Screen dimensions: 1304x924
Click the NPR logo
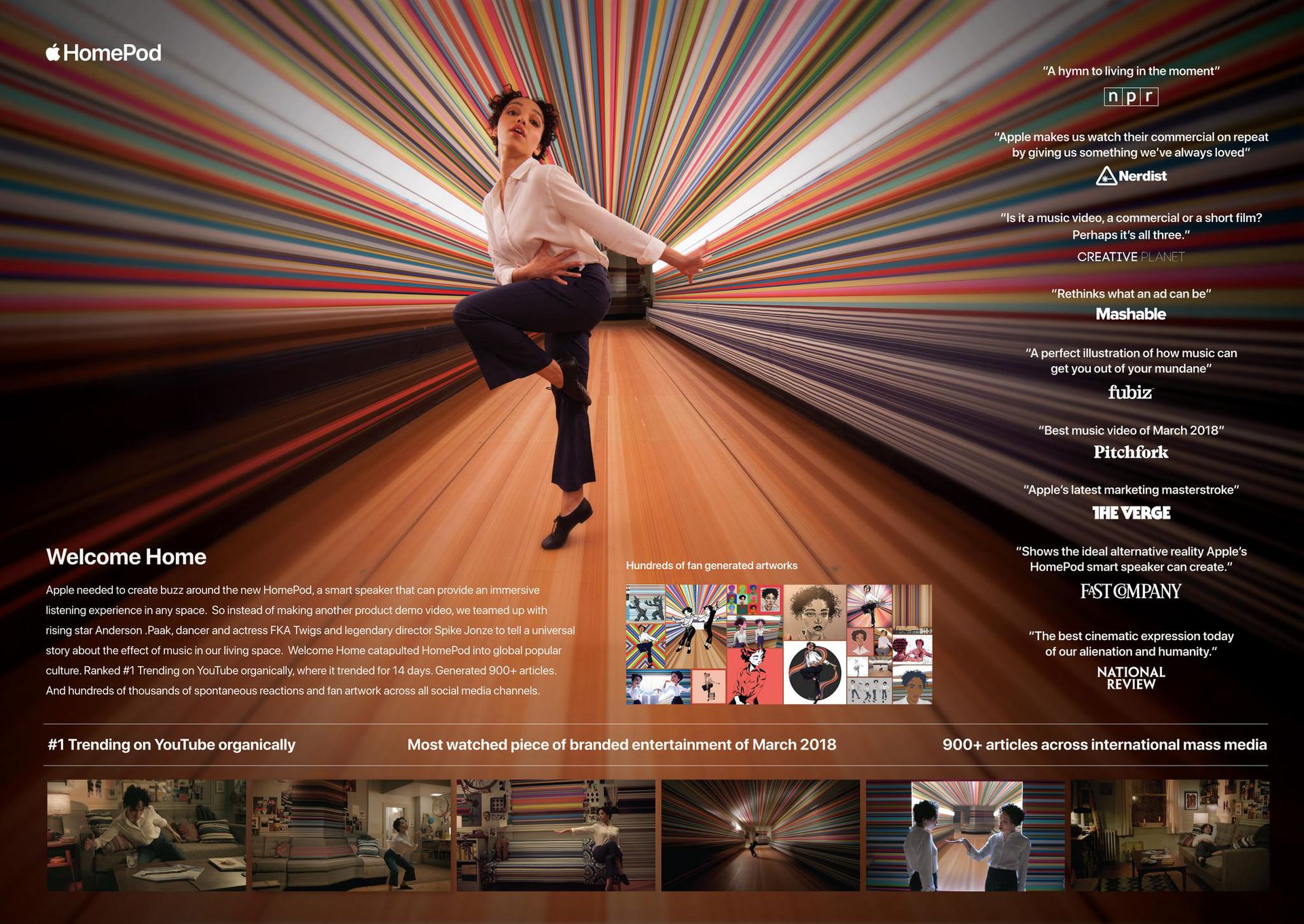point(1130,96)
